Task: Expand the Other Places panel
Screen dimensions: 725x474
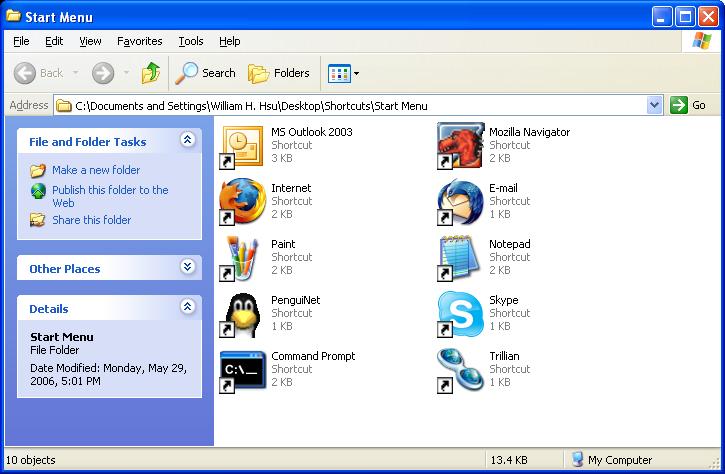Action: pos(187,268)
